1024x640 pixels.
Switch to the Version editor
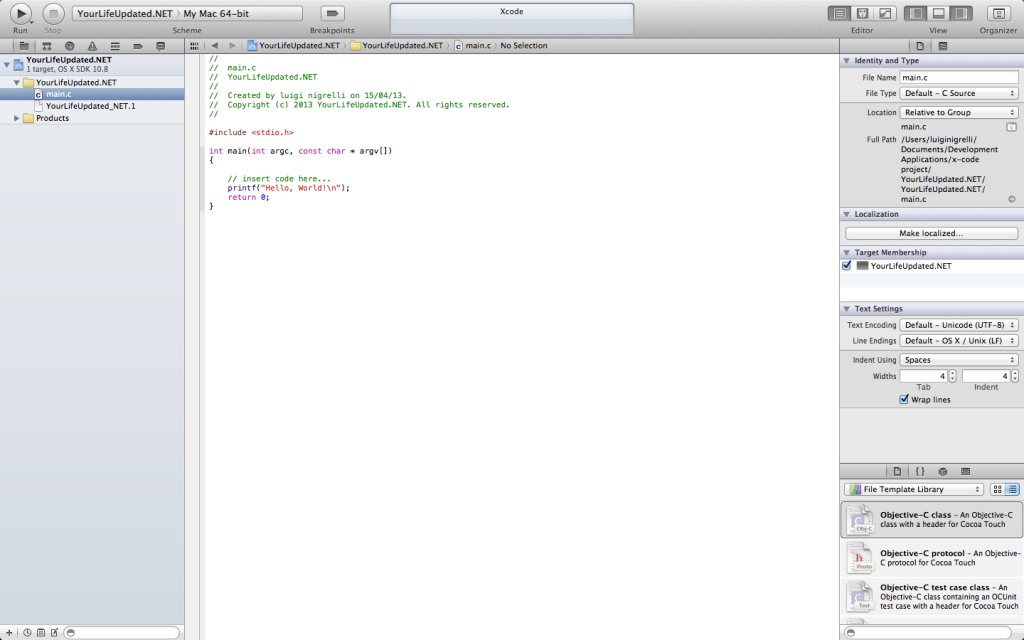click(885, 13)
